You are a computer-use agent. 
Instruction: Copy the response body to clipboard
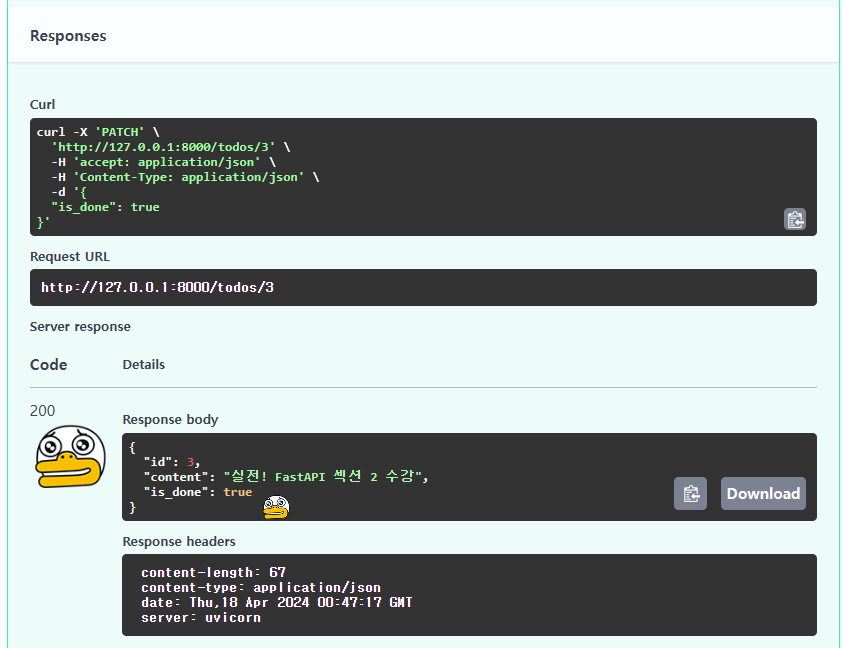[690, 494]
